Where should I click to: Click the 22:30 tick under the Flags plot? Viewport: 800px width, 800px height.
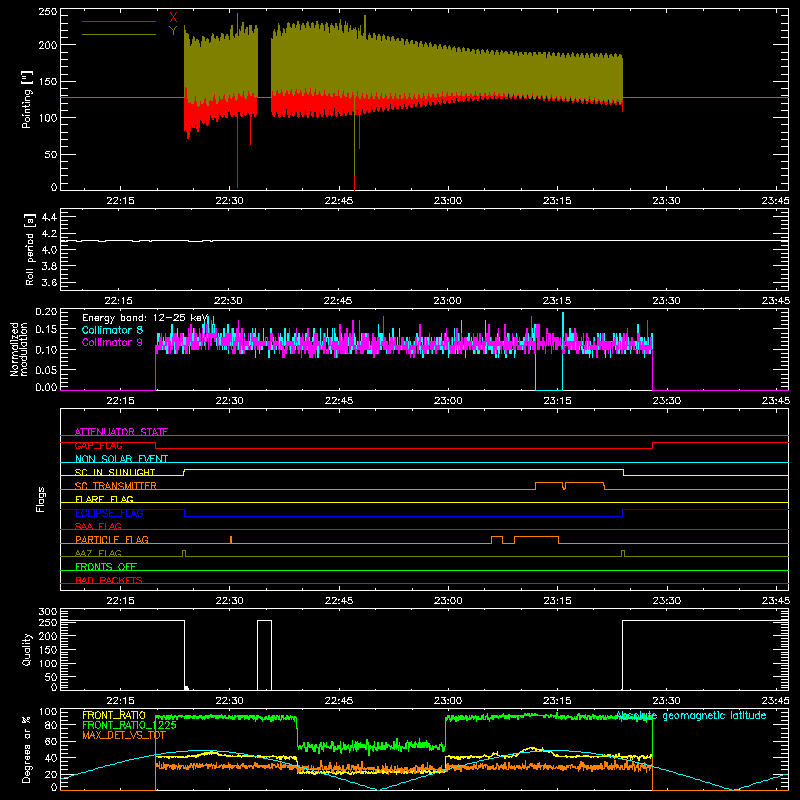tap(229, 601)
